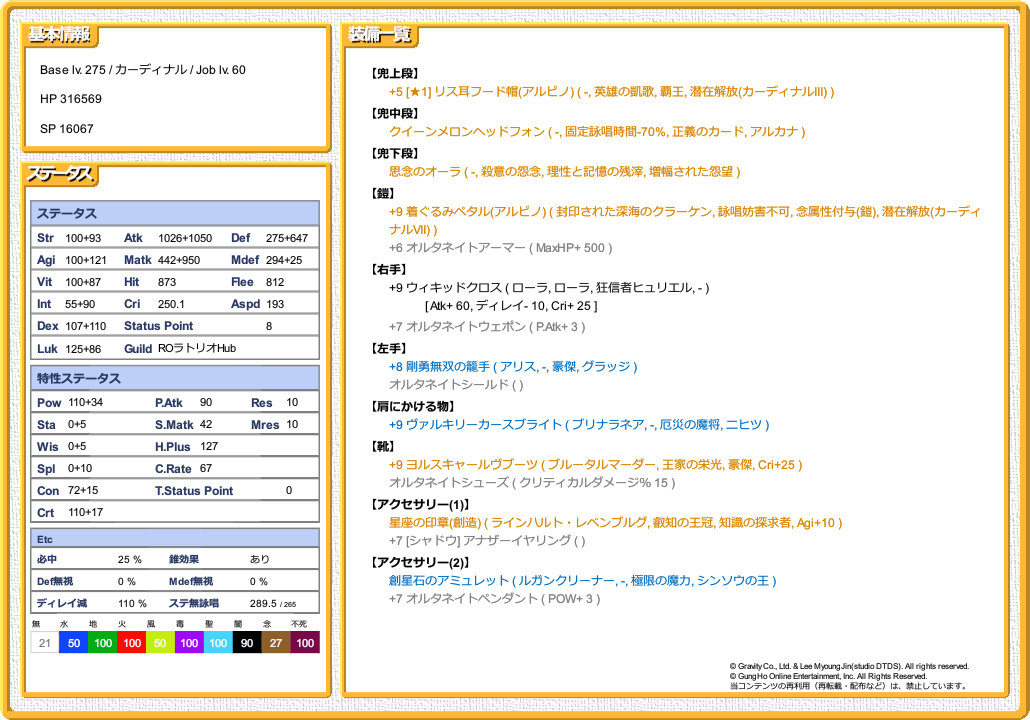Click the ヨルスキャールヴブーツ shoes entry
The image size is (1030, 720).
pyautogui.click(x=595, y=465)
